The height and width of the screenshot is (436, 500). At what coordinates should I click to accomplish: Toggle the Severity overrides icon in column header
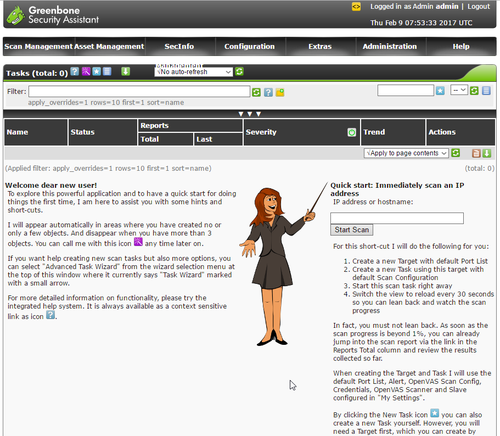click(x=352, y=132)
